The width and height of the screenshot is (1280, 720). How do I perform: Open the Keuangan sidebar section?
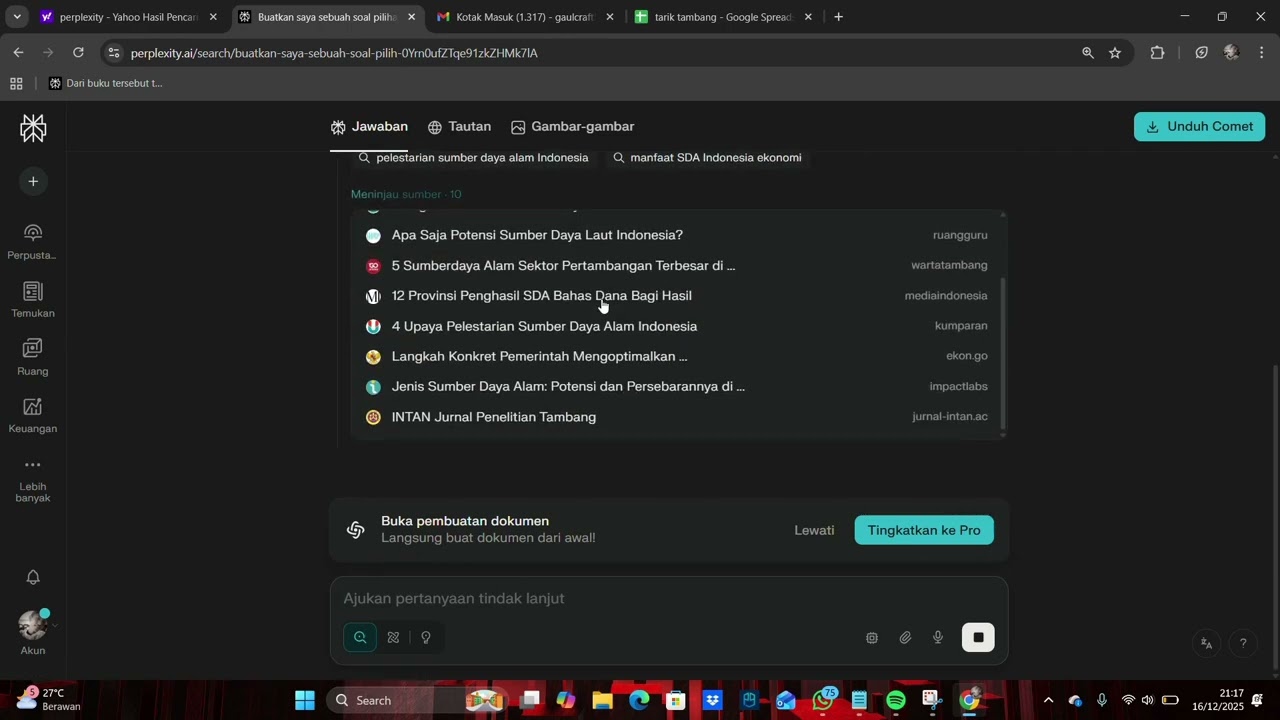pyautogui.click(x=33, y=416)
